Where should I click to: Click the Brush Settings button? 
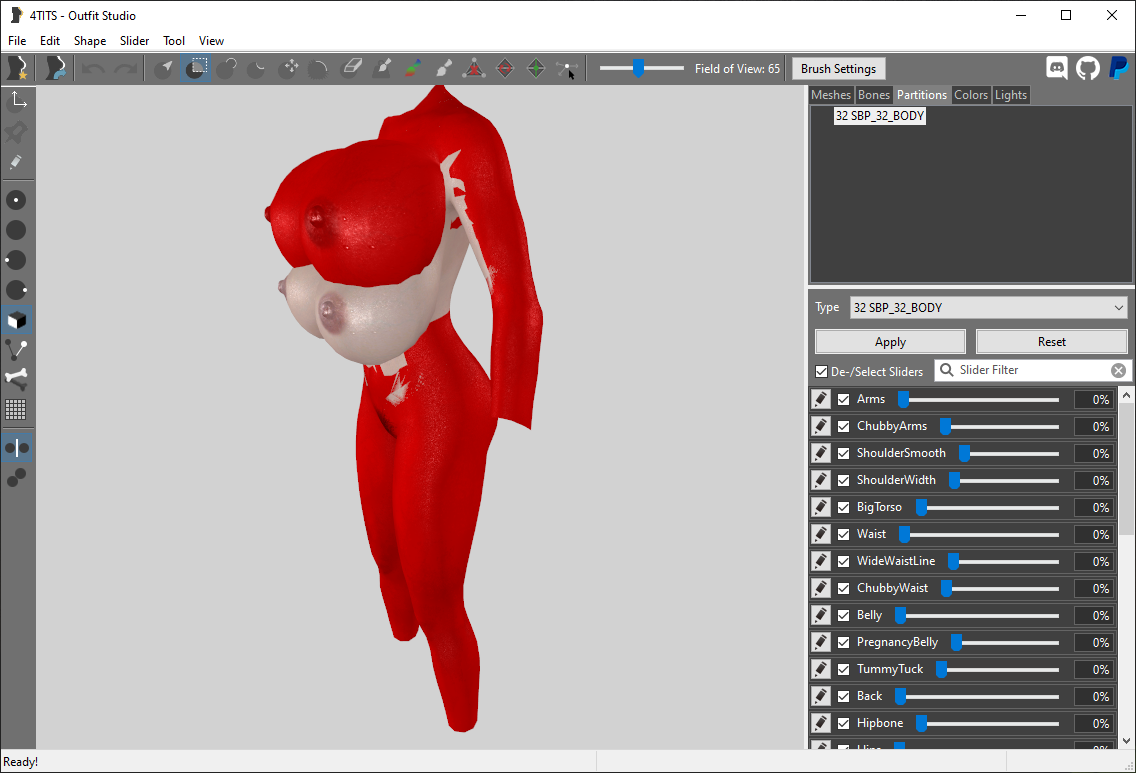tap(838, 69)
